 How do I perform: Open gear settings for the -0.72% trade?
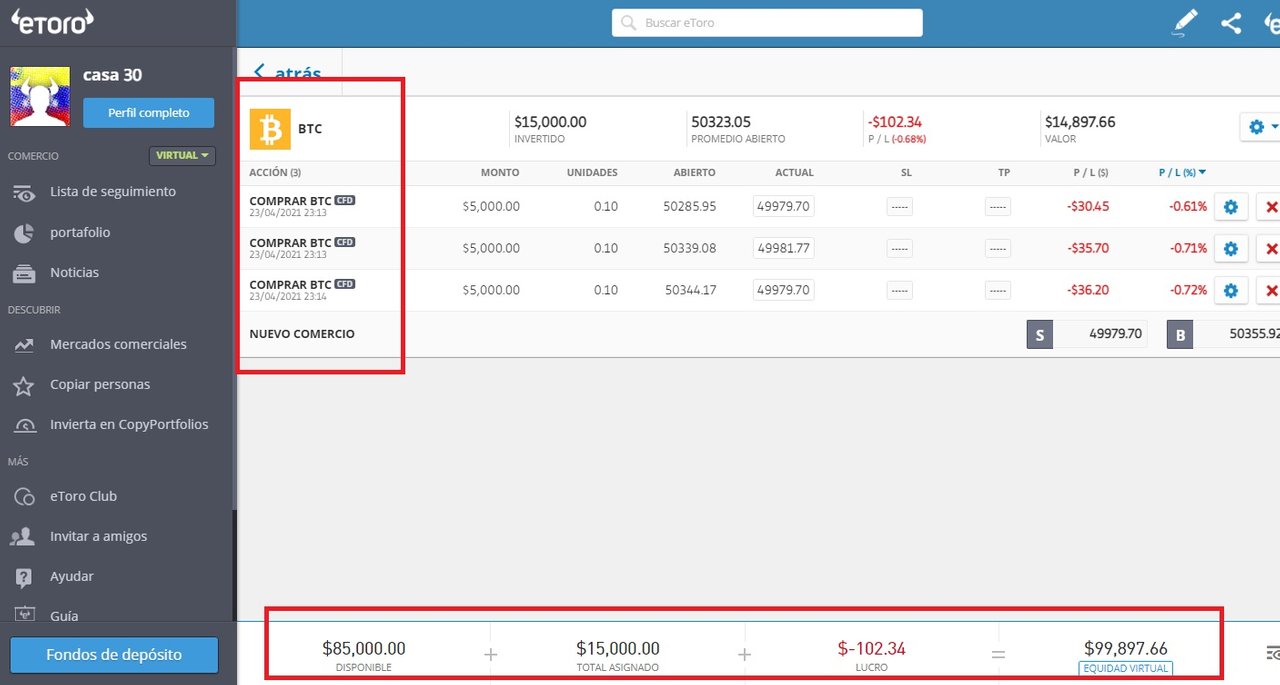pos(1231,290)
